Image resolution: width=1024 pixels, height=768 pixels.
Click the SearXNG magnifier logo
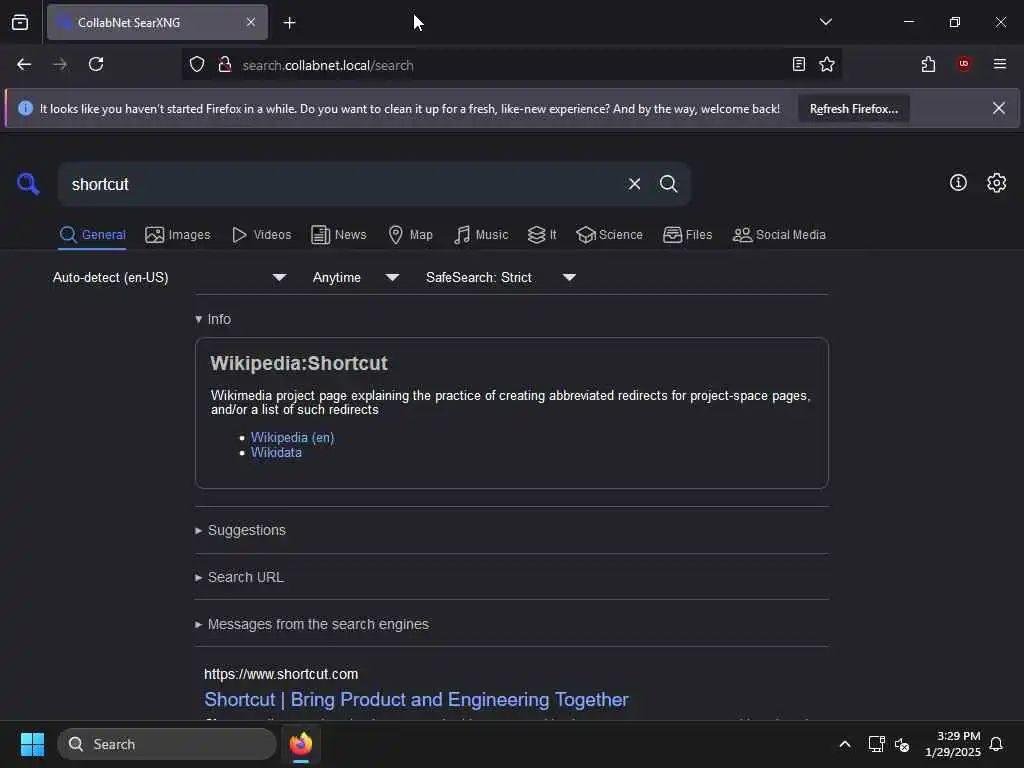(x=28, y=184)
